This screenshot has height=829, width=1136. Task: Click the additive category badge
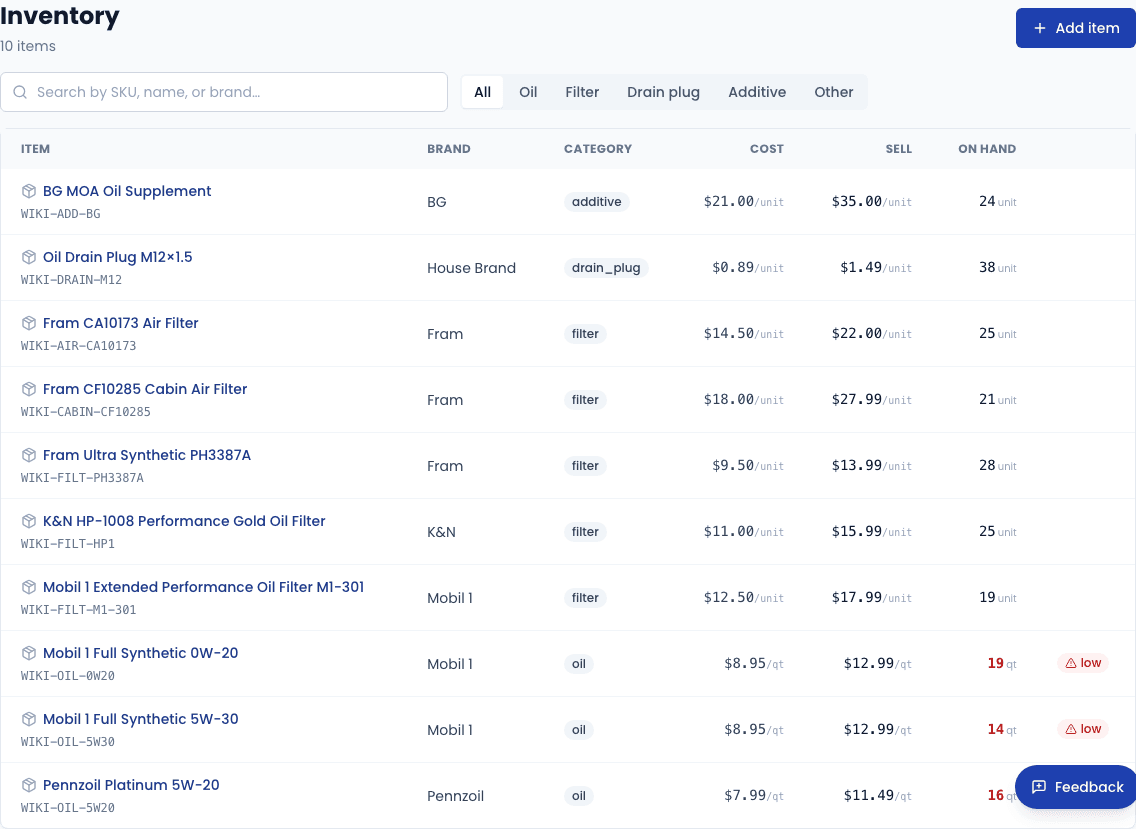596,202
